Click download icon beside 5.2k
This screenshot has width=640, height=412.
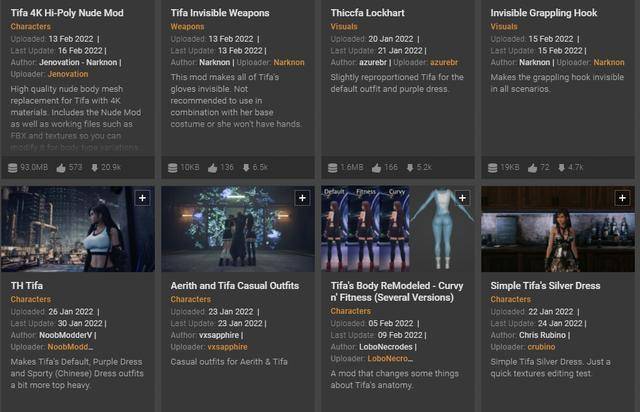click(x=410, y=168)
